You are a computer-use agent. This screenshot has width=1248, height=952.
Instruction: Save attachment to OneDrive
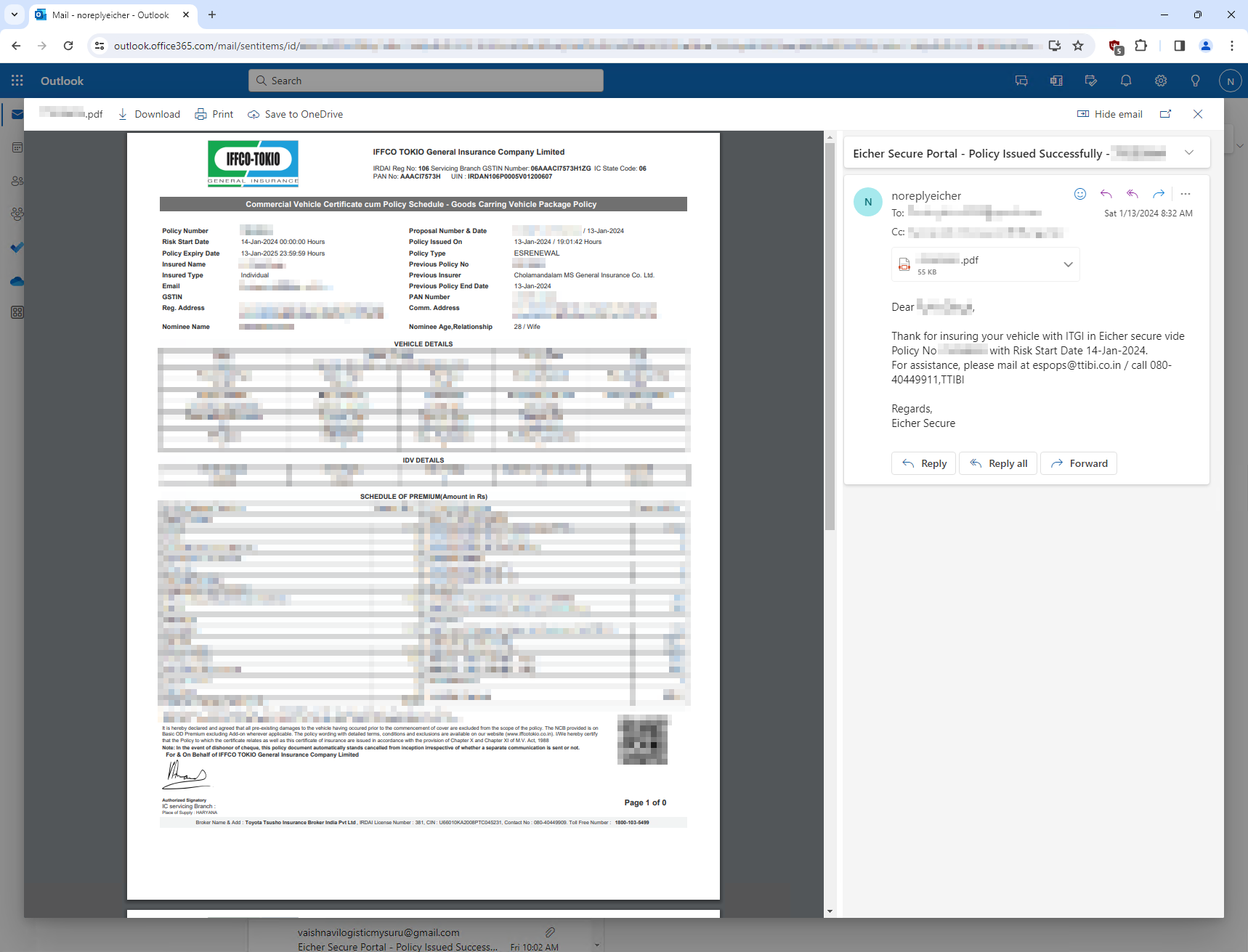(295, 114)
